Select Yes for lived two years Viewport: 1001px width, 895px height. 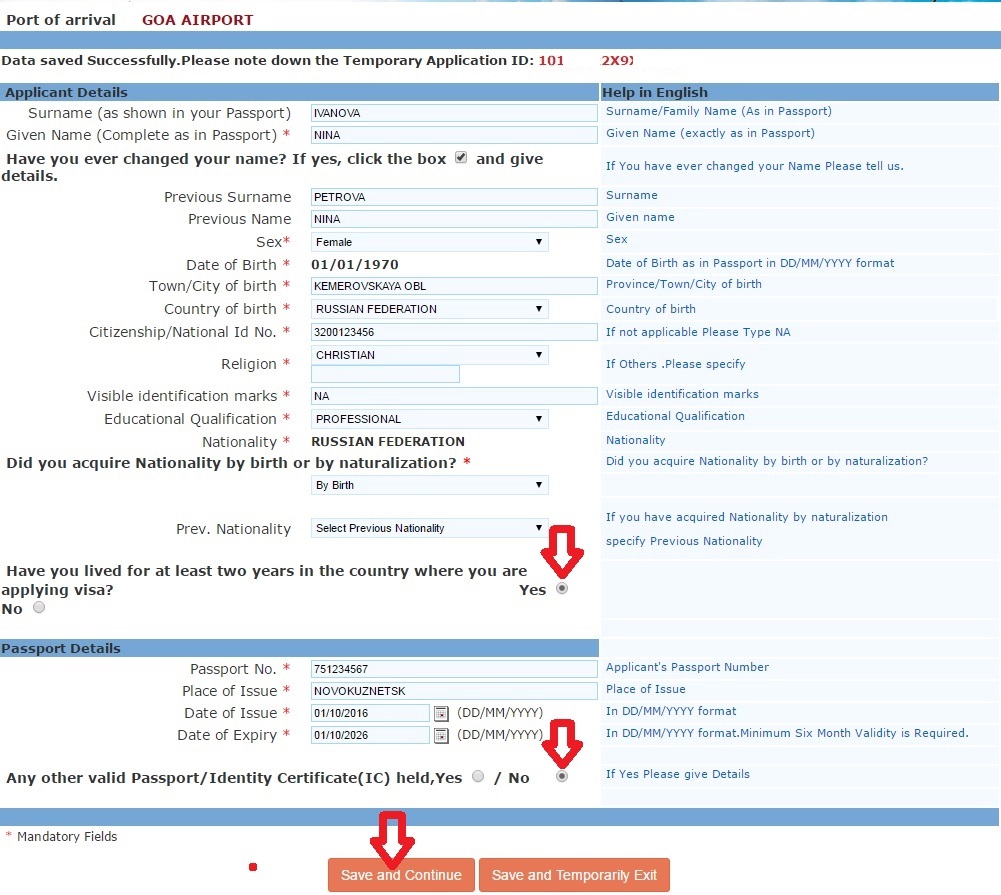point(562,589)
